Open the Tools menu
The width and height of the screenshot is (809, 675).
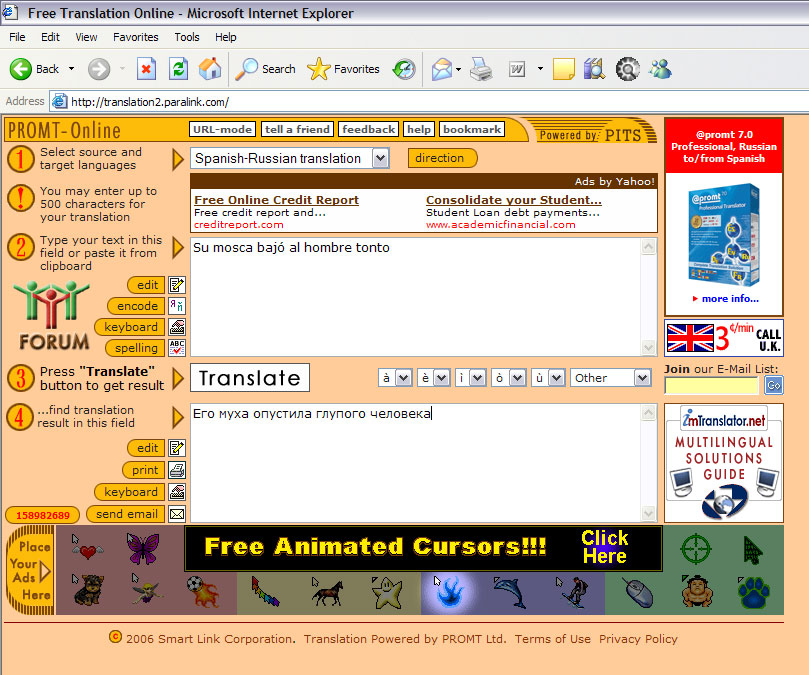pos(187,37)
